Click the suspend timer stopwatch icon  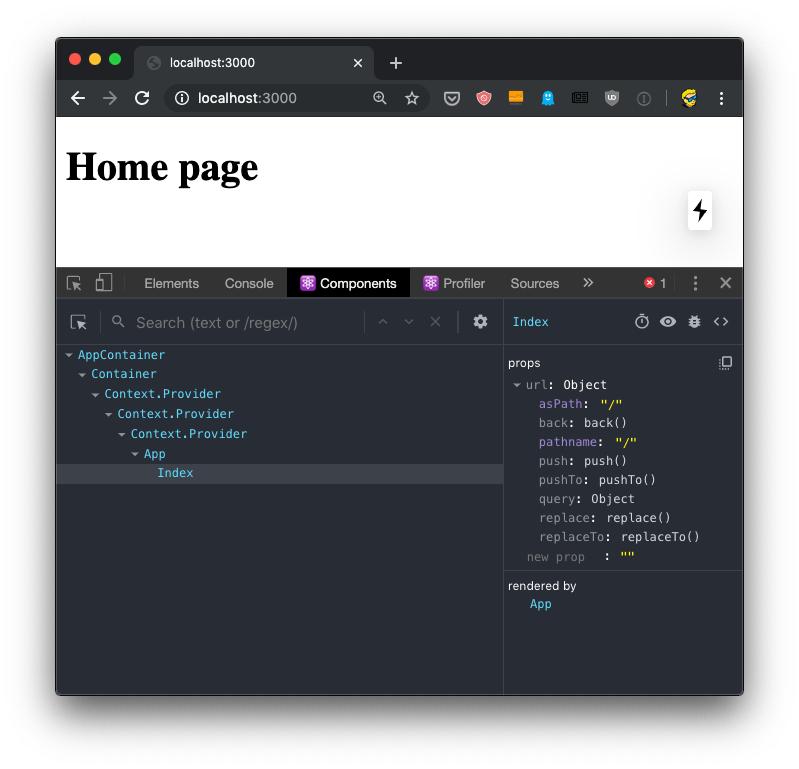coord(642,322)
